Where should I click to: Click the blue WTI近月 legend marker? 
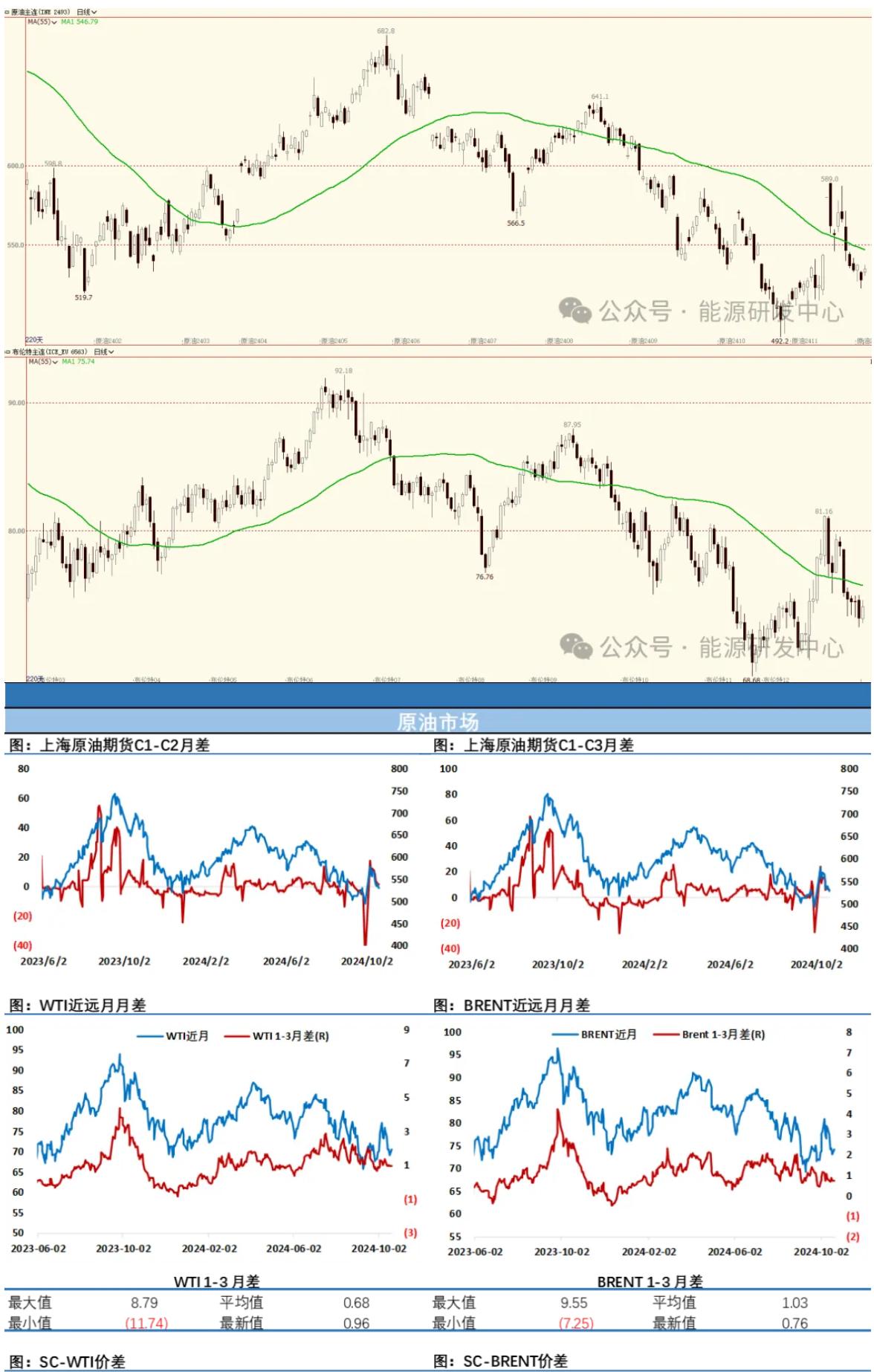pos(149,1036)
